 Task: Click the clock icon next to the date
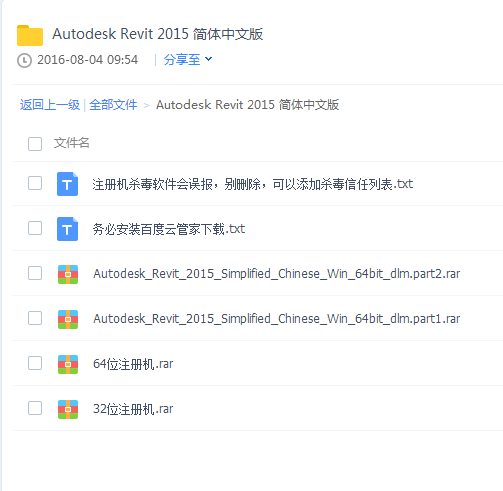(x=24, y=60)
